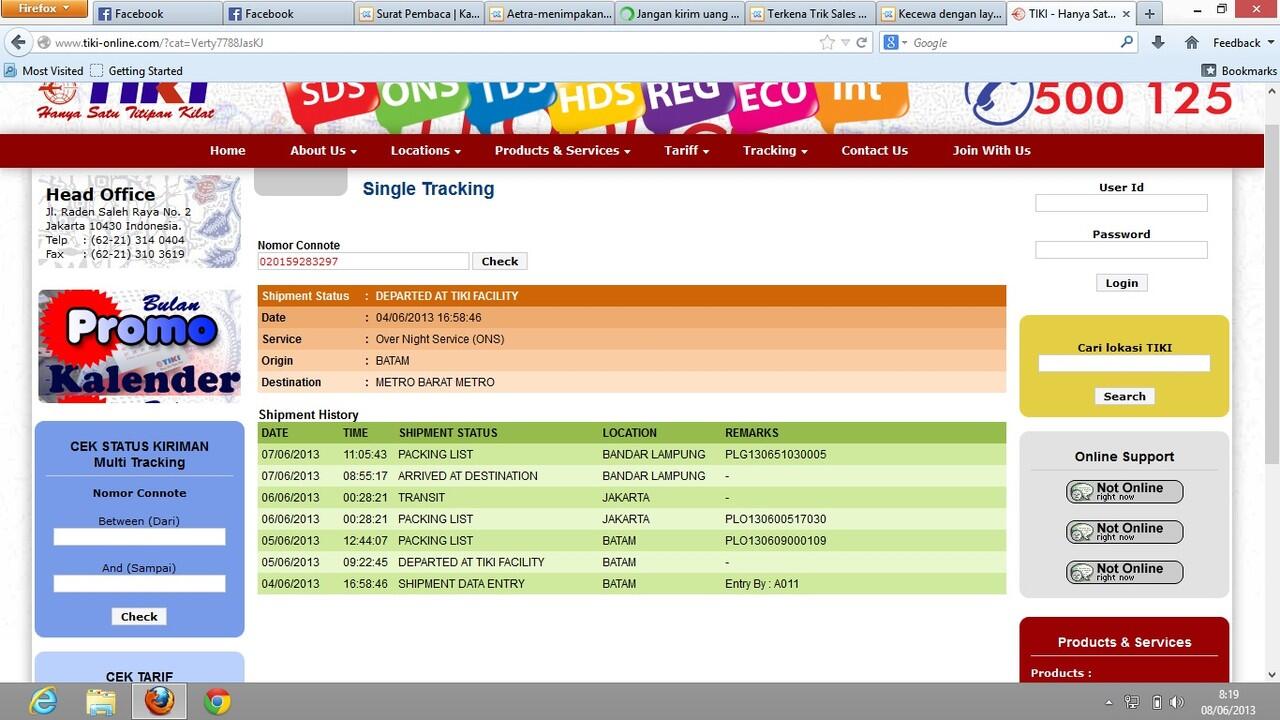Click the User Id field

pyautogui.click(x=1121, y=203)
